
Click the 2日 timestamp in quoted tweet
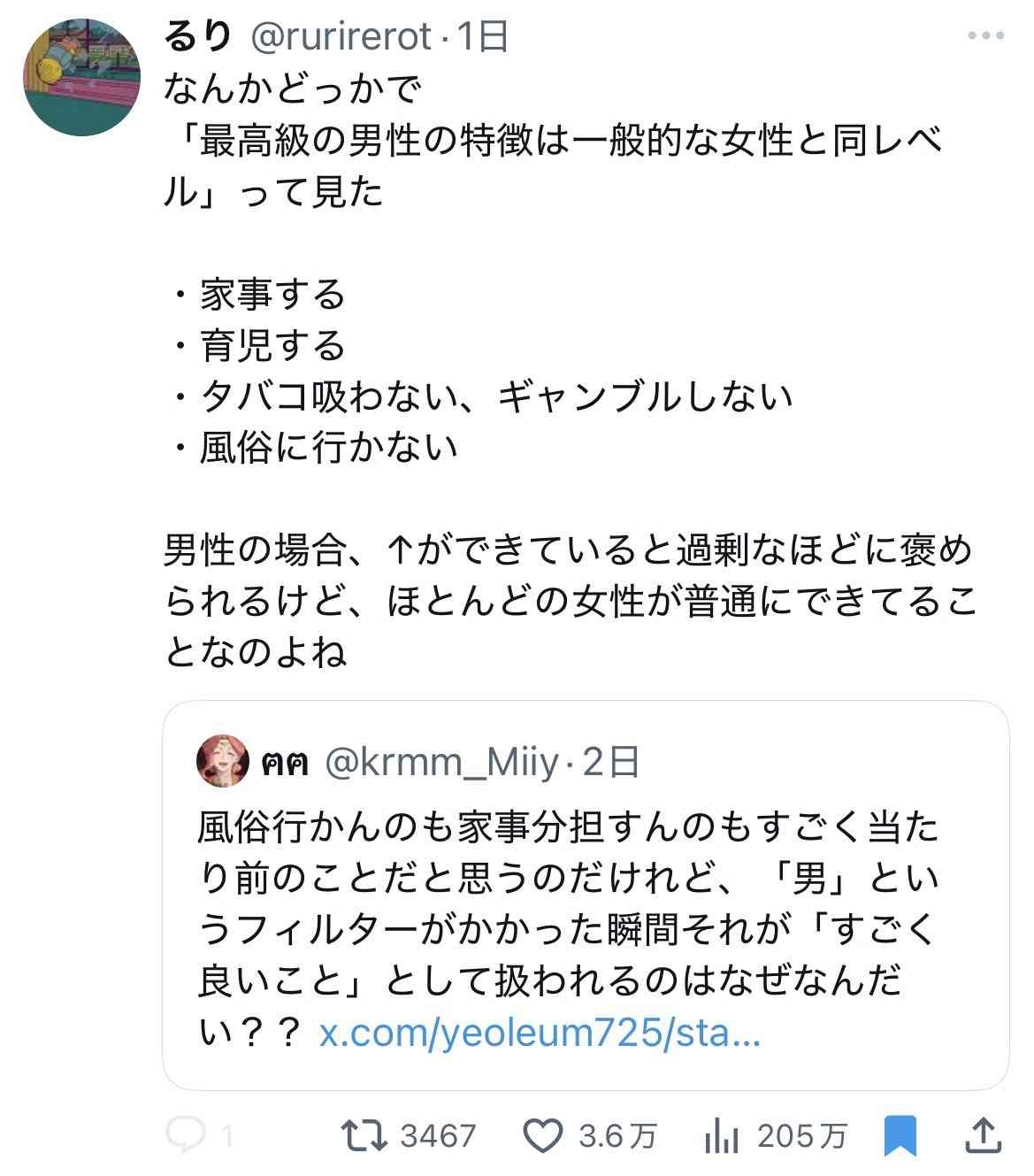point(611,761)
